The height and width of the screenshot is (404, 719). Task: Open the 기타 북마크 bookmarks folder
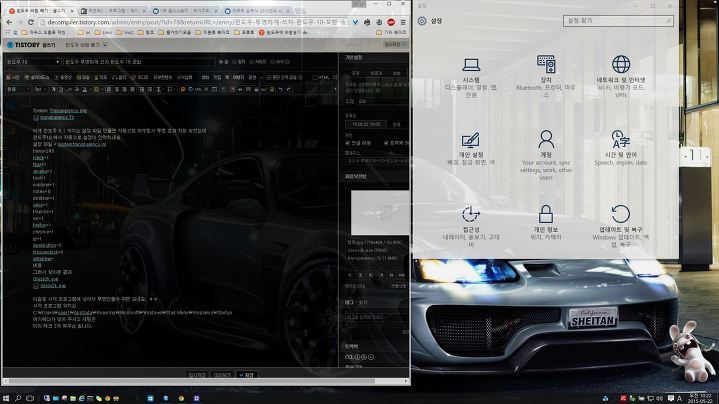[391, 33]
